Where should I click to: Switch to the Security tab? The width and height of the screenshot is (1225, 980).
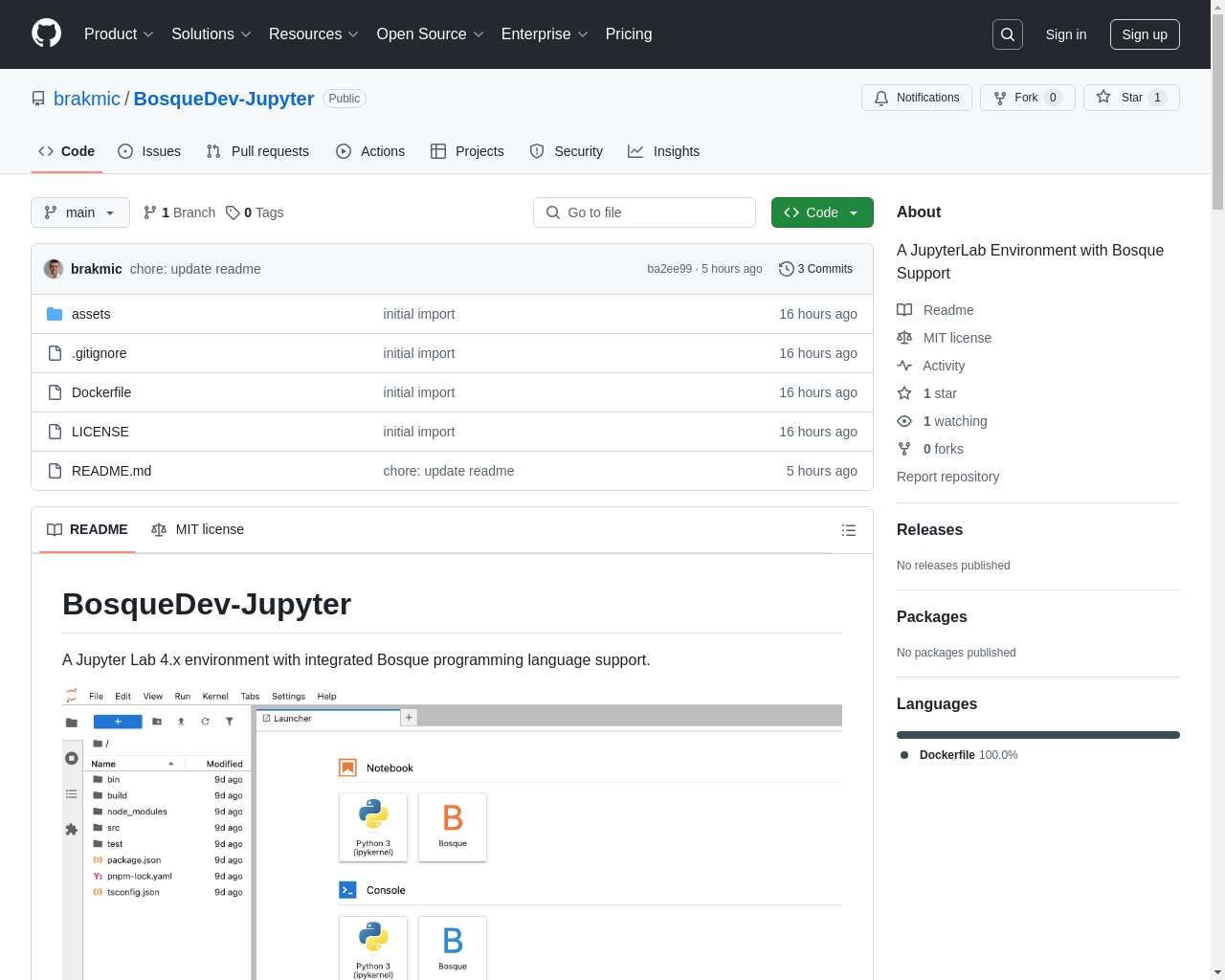566,151
